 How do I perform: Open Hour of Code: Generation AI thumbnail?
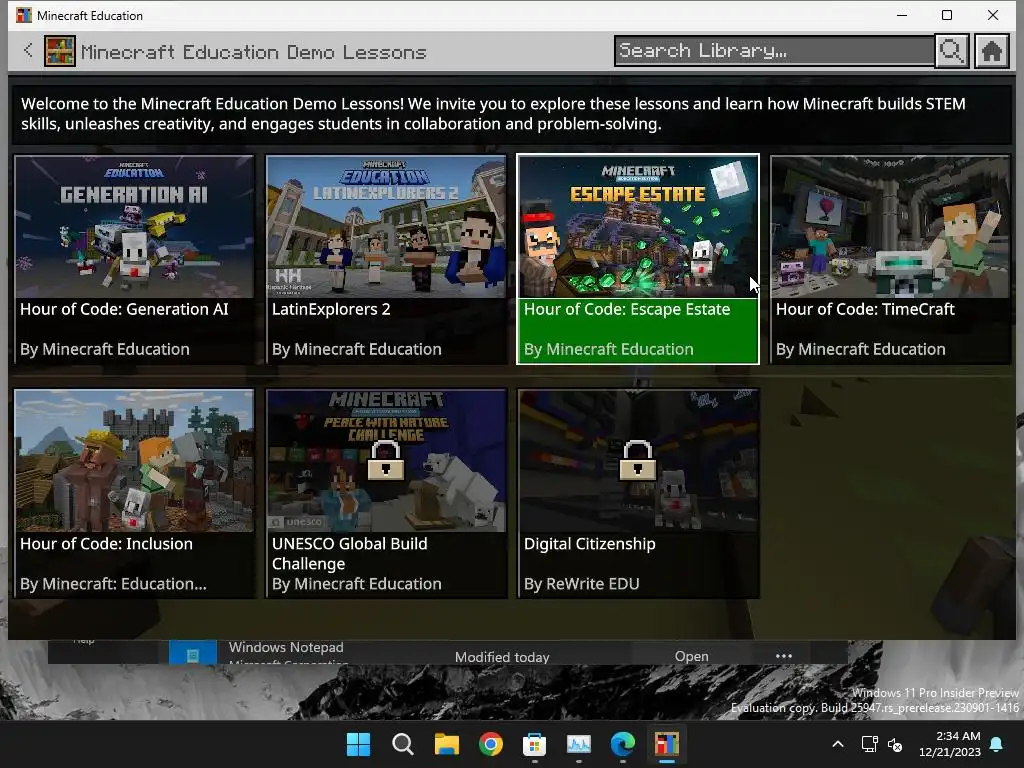tap(134, 227)
